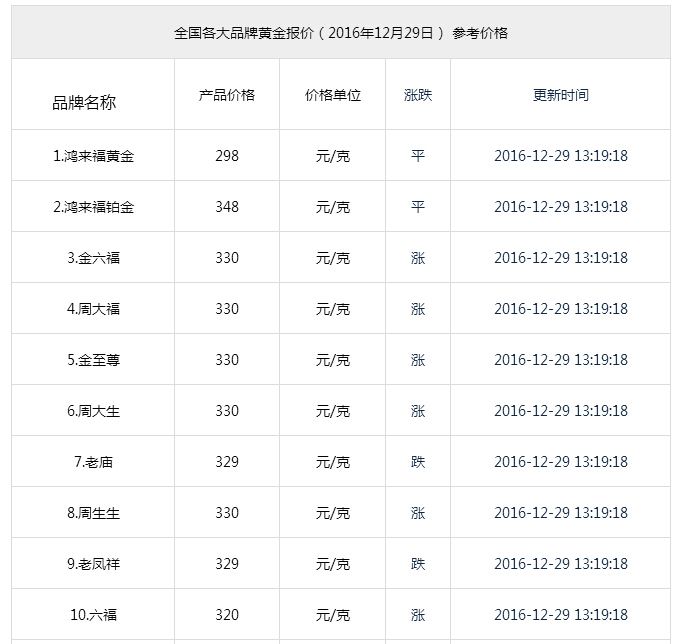Click 元/克 unit in 金至尊 row
Image resolution: width=675 pixels, height=644 pixels.
[x=333, y=360]
